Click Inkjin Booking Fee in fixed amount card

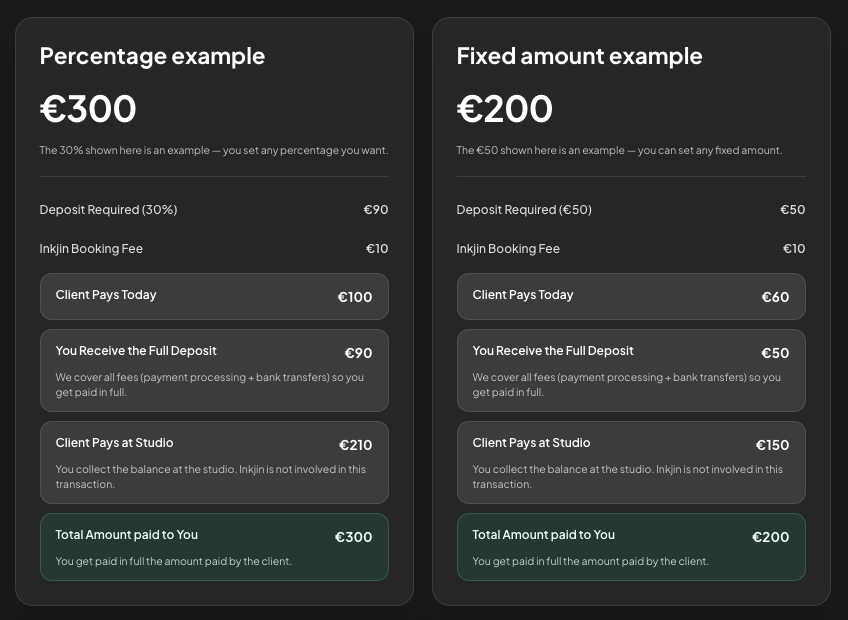(508, 249)
